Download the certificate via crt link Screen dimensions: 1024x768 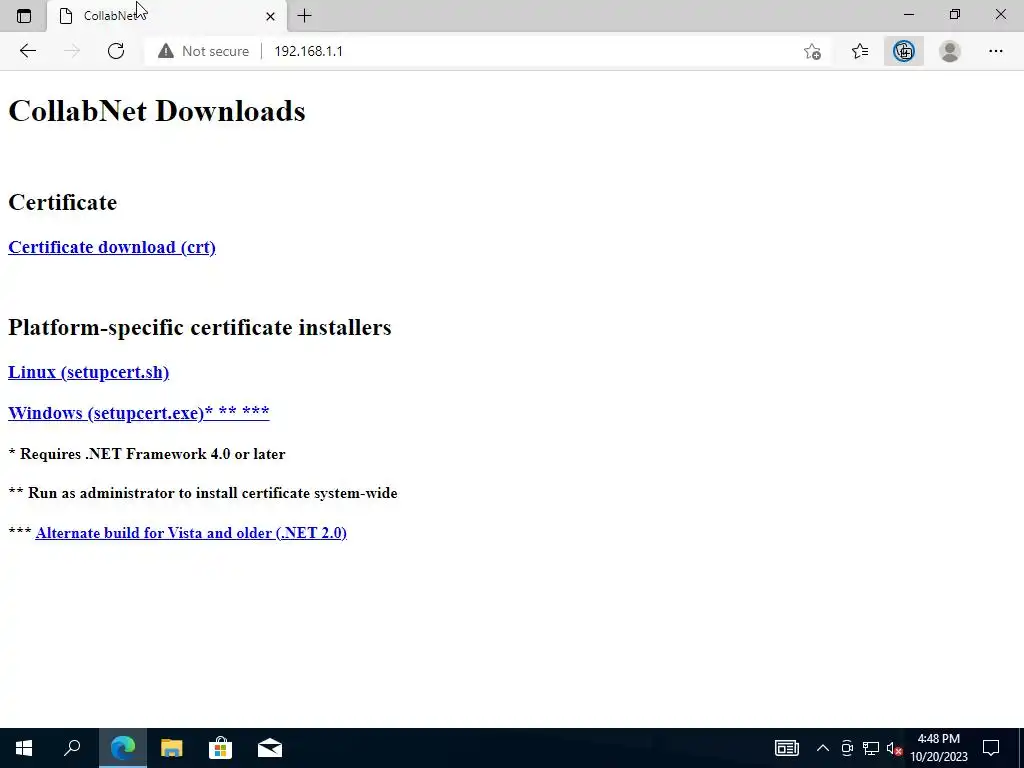tap(112, 247)
